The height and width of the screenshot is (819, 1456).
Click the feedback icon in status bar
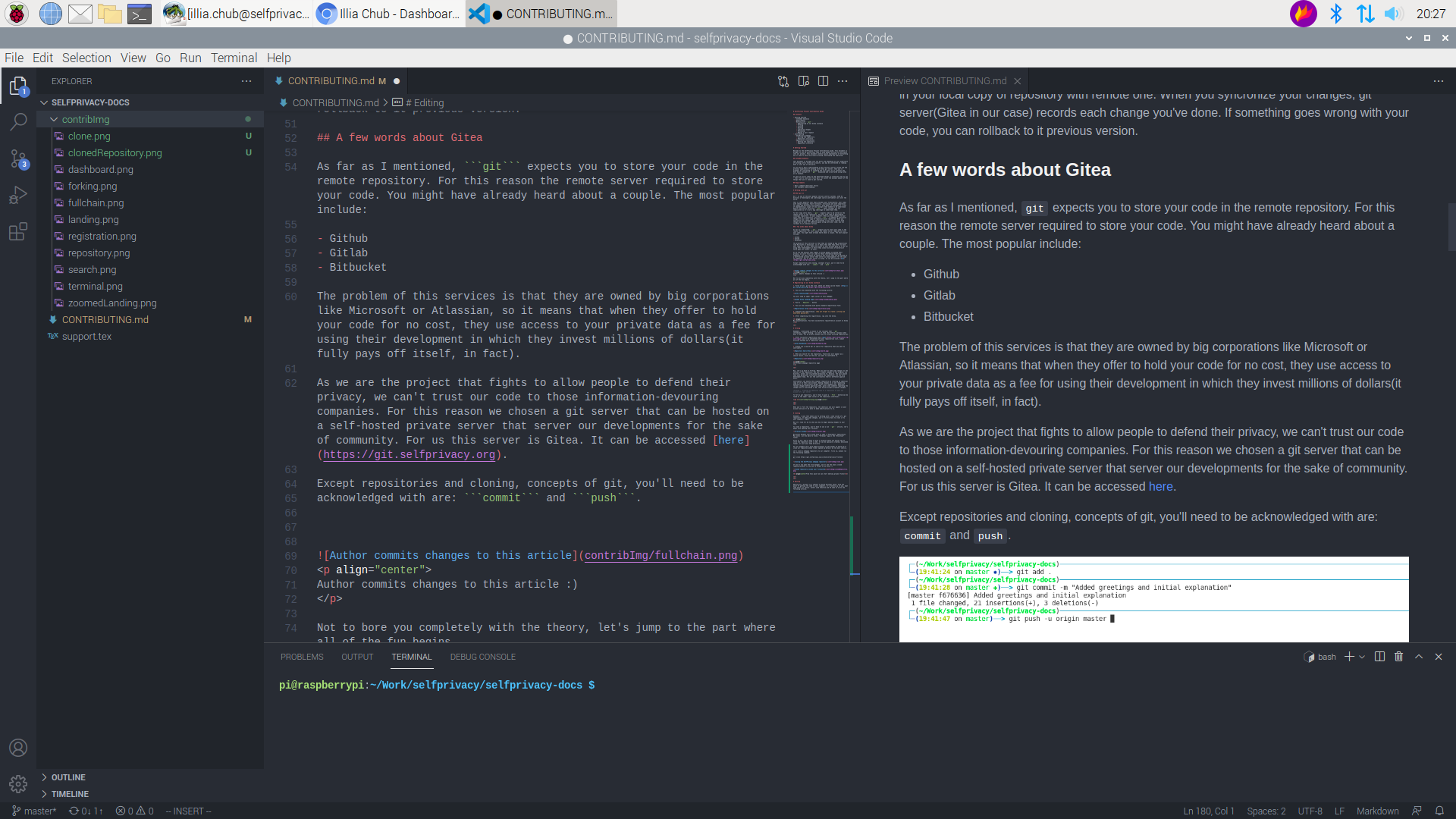(1417, 811)
